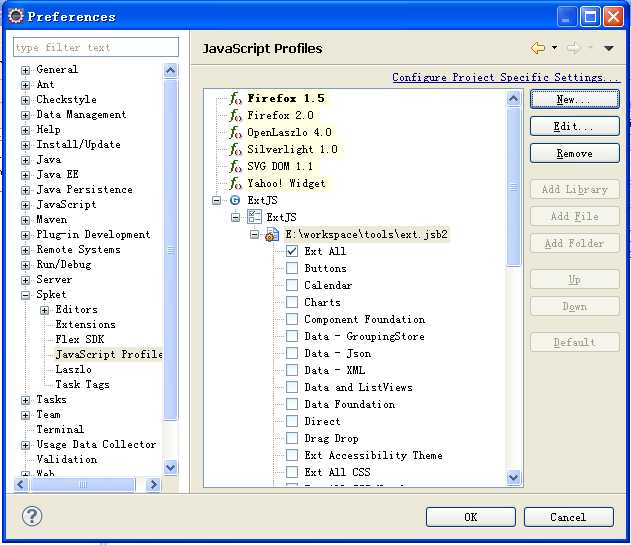
Task: Click the OpenLaszlo 4.0 profile icon
Action: [x=235, y=132]
